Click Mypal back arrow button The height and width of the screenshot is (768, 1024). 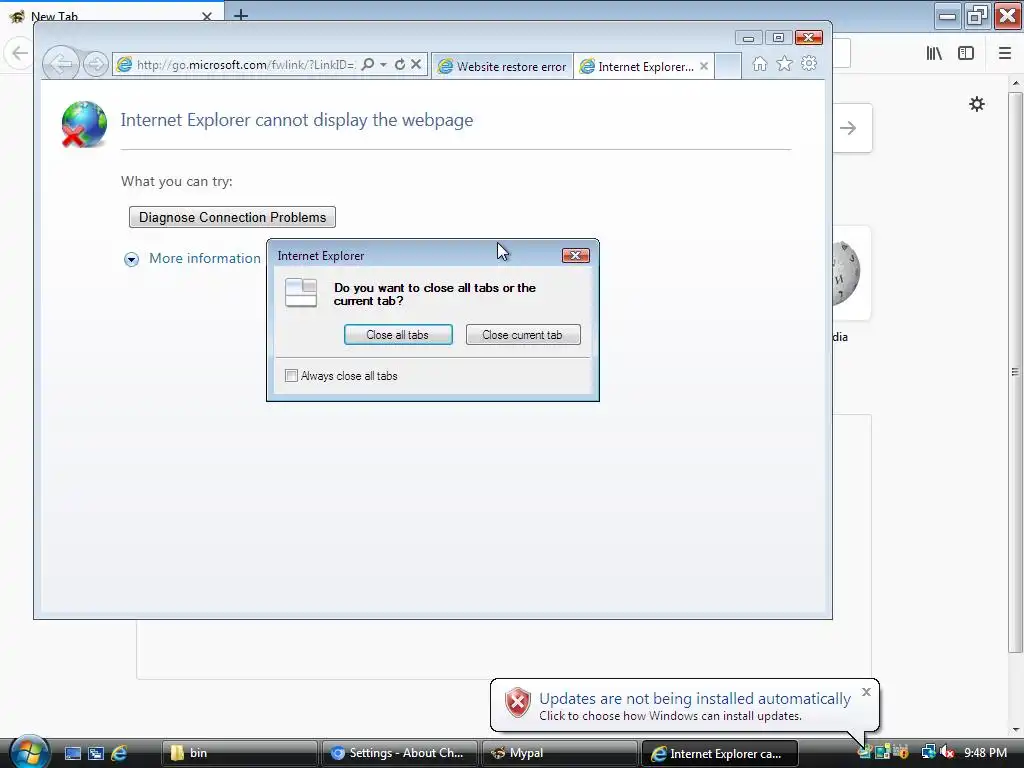[19, 53]
